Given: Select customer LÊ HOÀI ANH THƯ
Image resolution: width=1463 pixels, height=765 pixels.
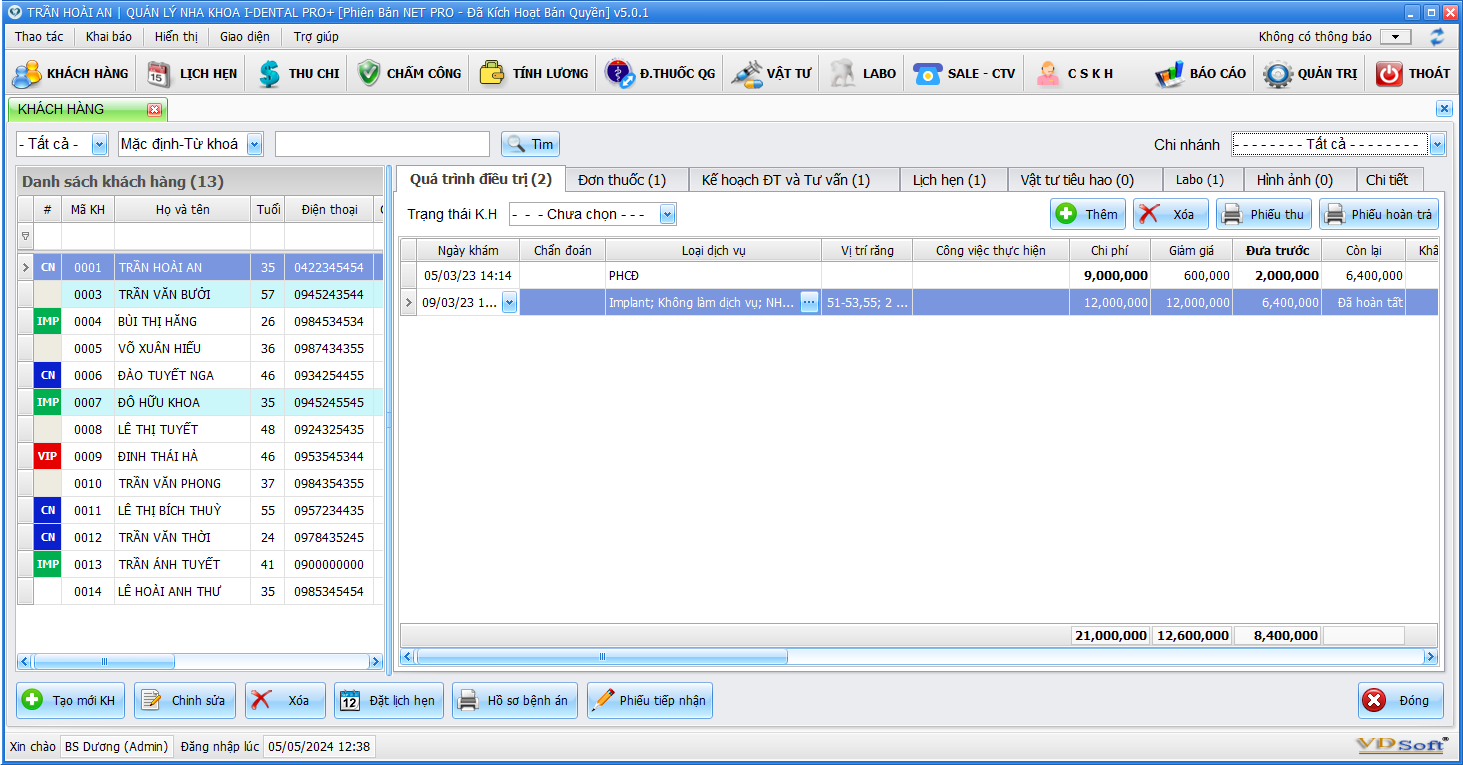Looking at the screenshot, I should pos(198,591).
